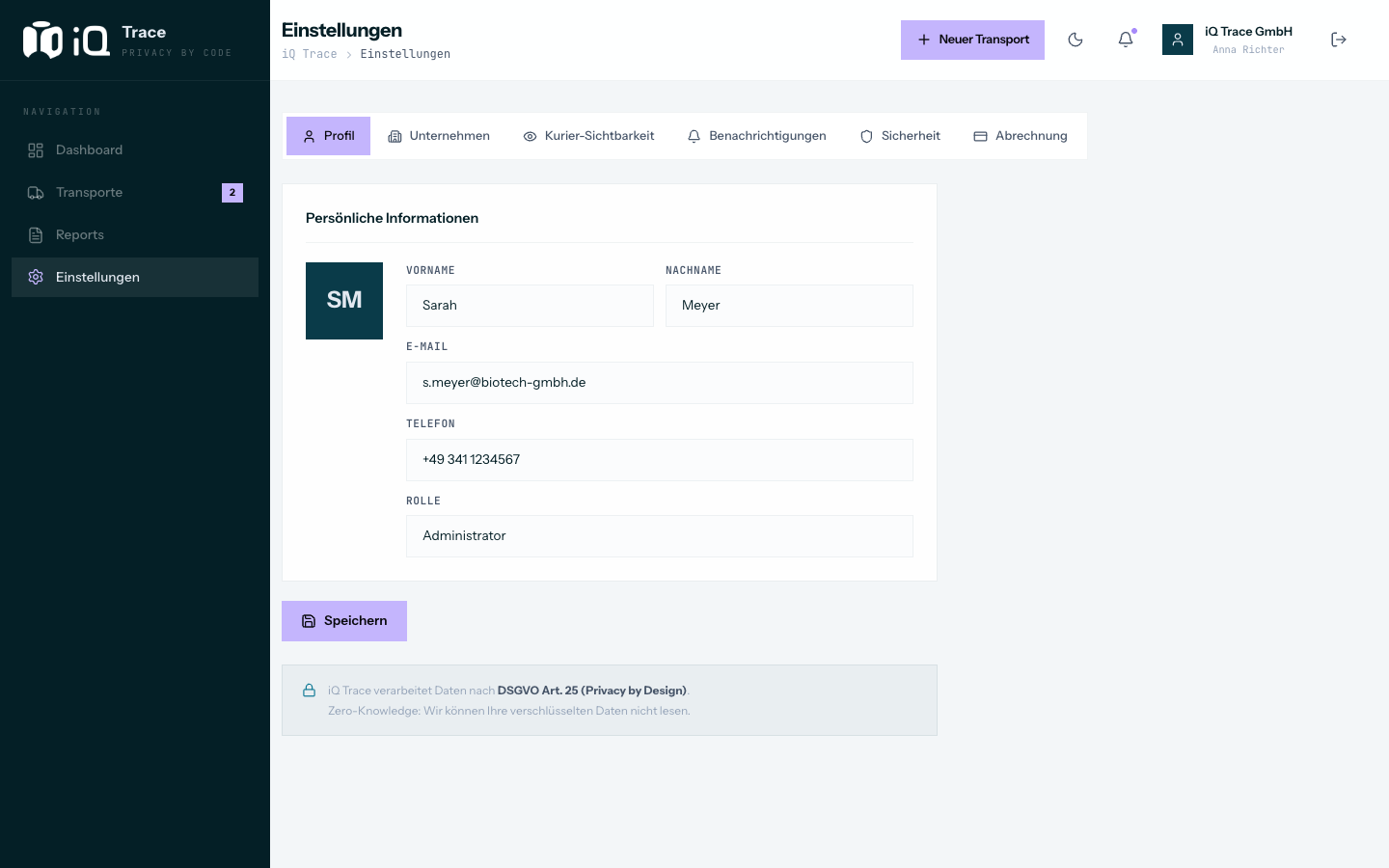Click the DSGVO Art. 25 bold text

pyautogui.click(x=592, y=691)
